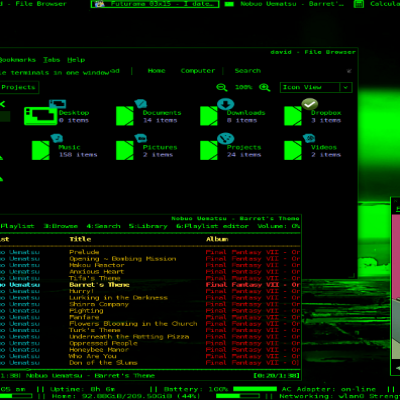Click the Icon View dropdown arrow
This screenshot has width=400, height=400.
[x=346, y=87]
